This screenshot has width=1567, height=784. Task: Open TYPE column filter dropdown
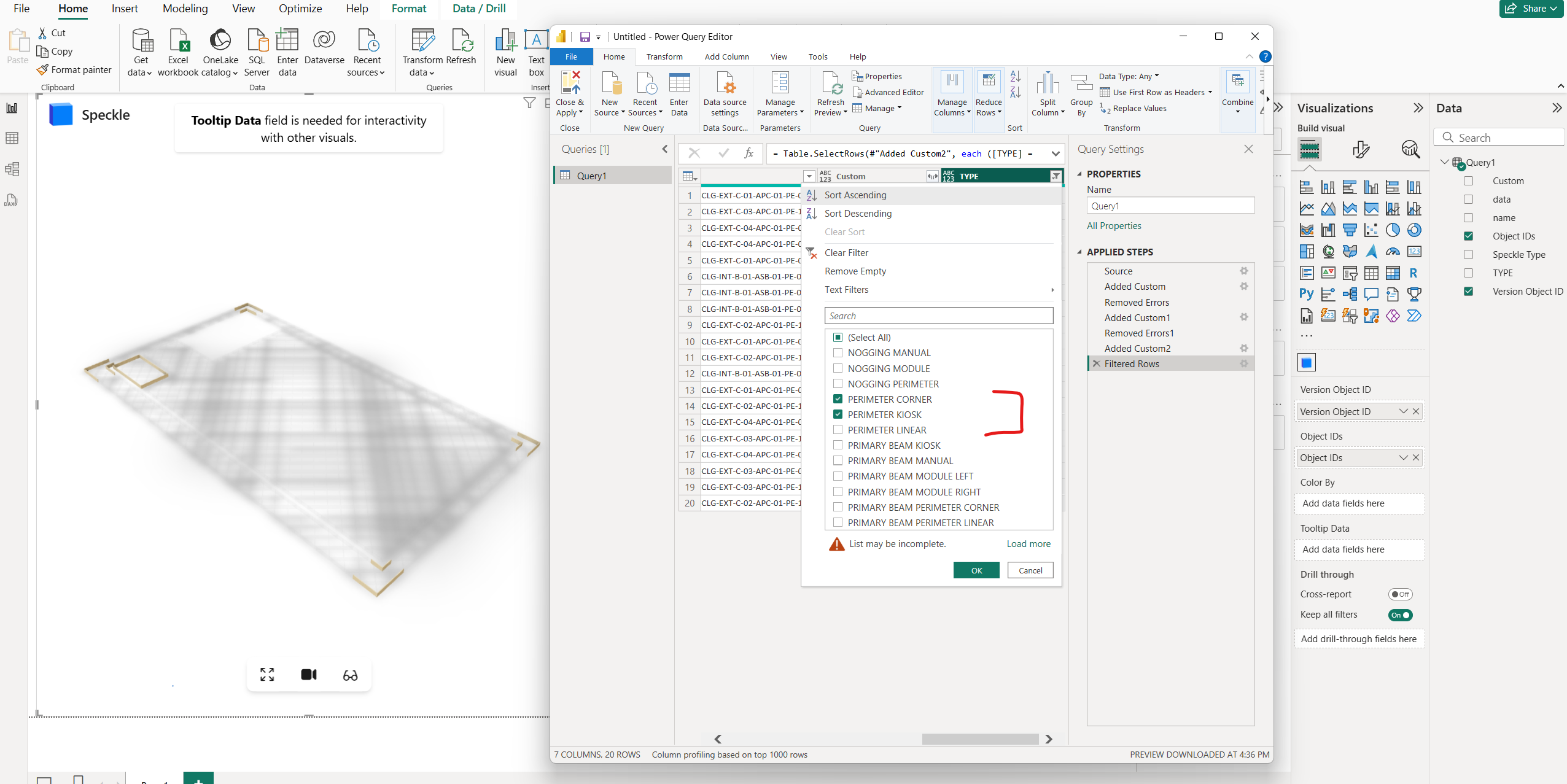1056,176
